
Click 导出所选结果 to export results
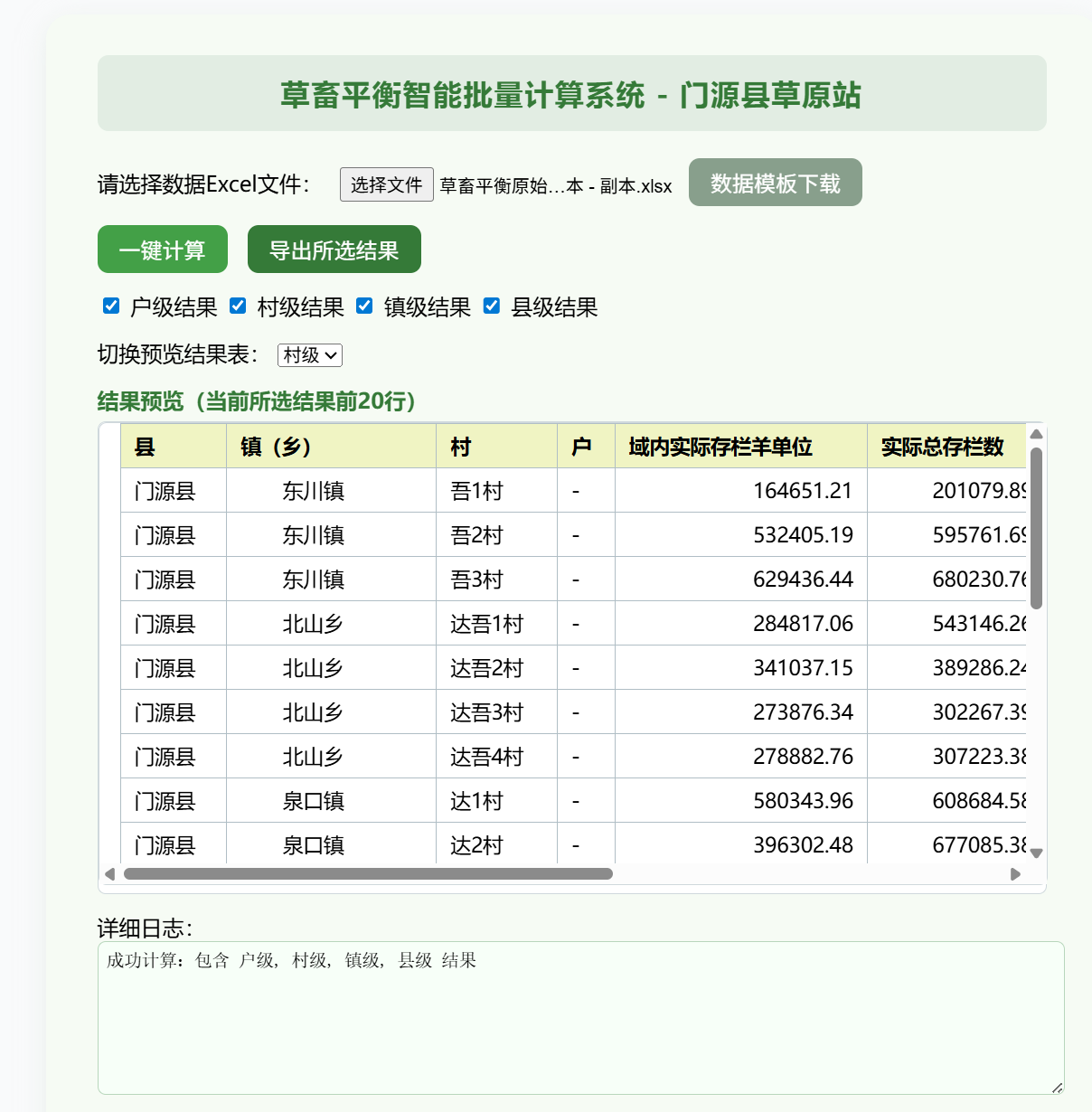(x=334, y=250)
